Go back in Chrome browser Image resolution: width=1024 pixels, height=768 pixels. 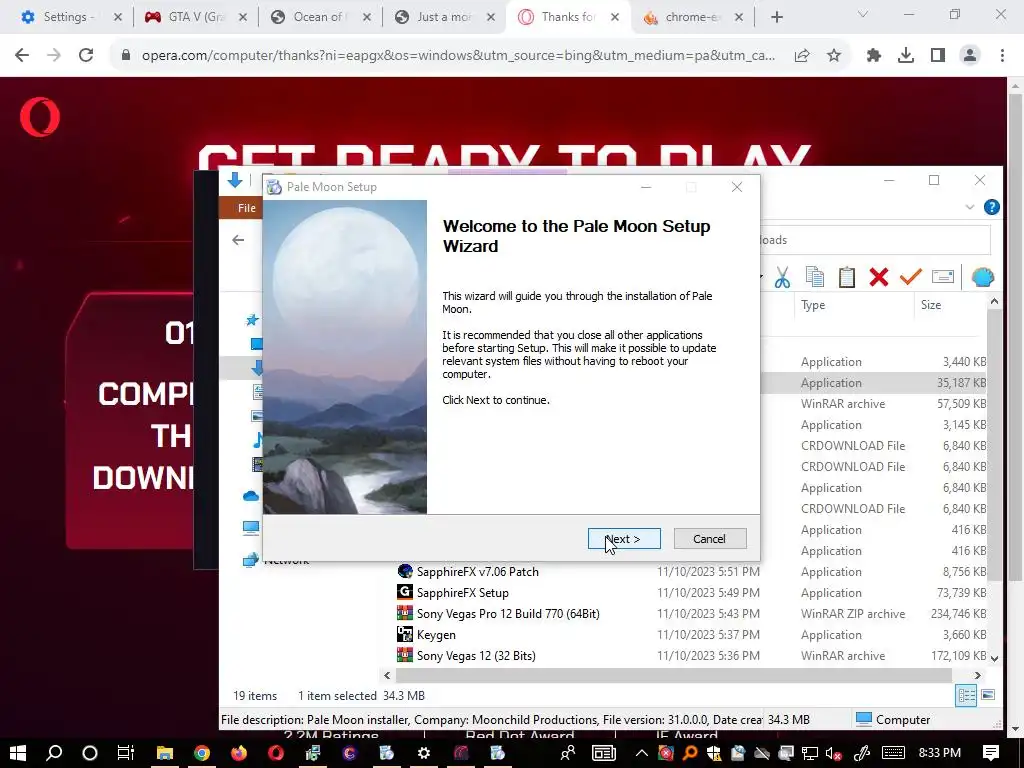22,56
